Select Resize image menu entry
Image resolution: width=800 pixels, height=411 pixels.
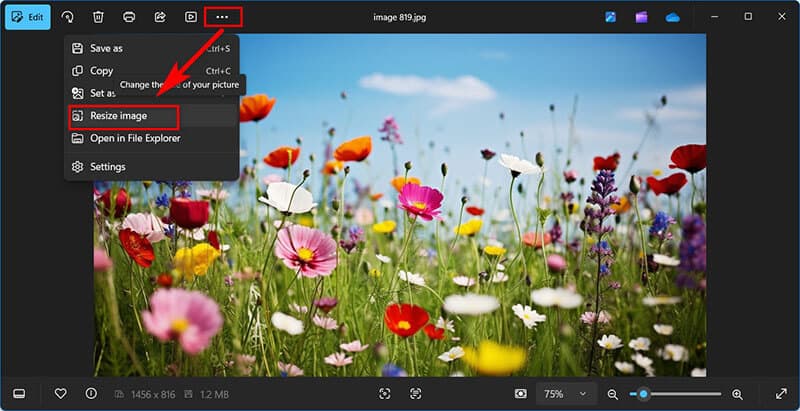point(119,116)
